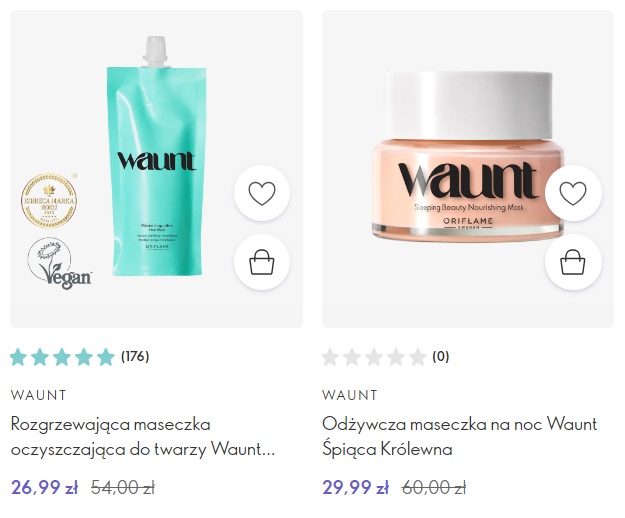Open Rozgrzewająca maseczka oczyszczająca product link

[143, 437]
